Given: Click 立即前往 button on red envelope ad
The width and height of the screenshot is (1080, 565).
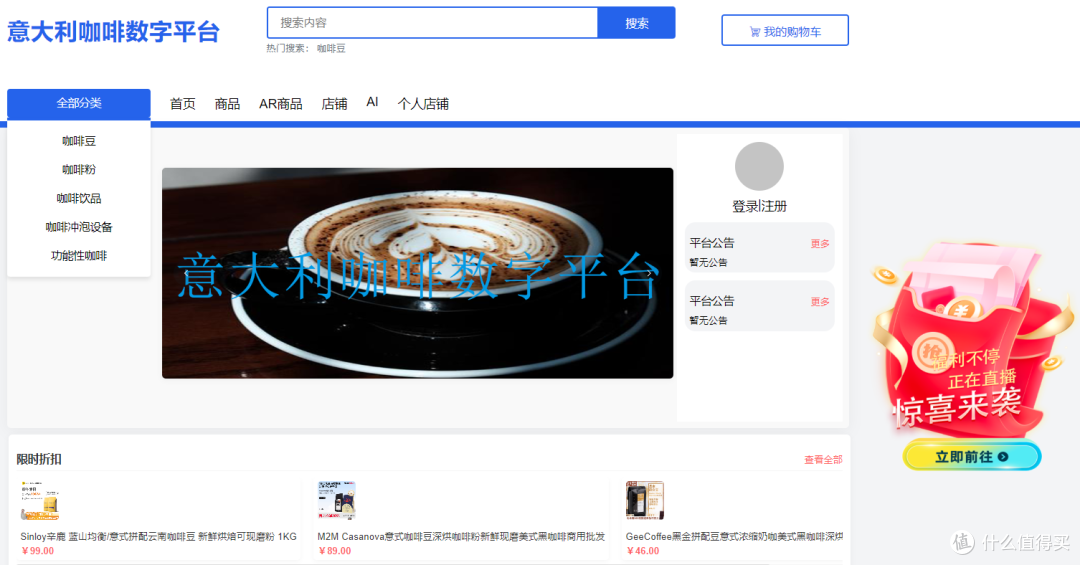Looking at the screenshot, I should tap(972, 456).
